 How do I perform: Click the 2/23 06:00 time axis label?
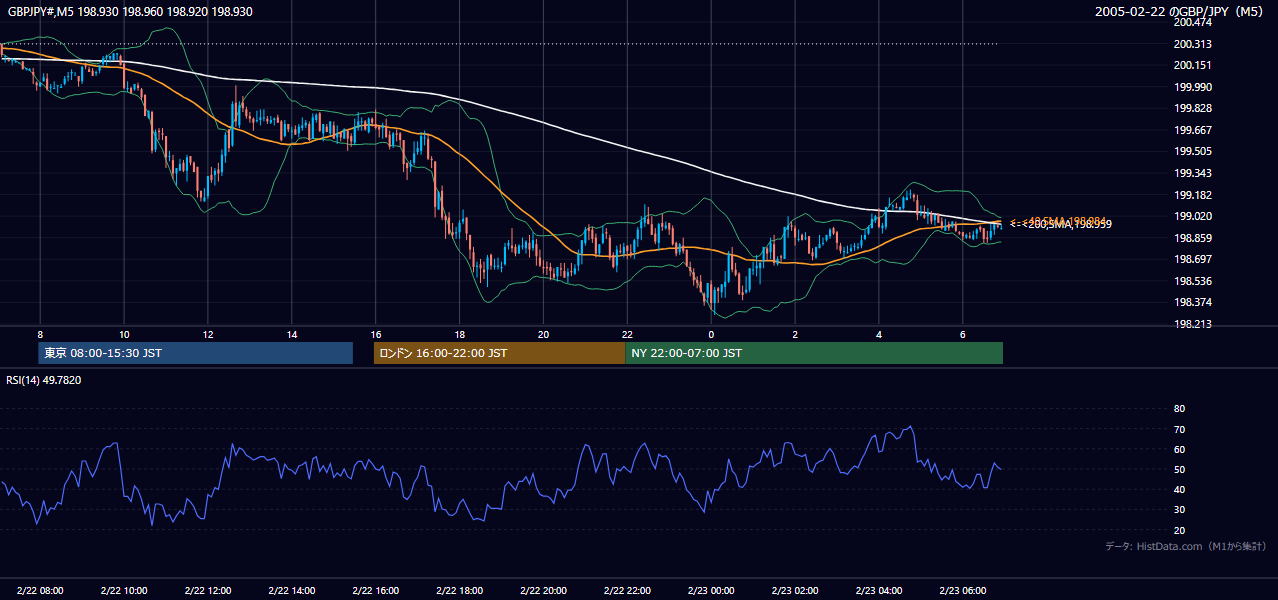click(x=964, y=591)
